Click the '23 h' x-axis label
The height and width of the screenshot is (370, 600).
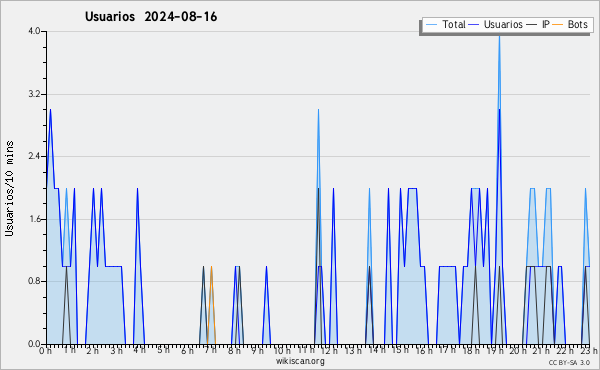coord(589,351)
